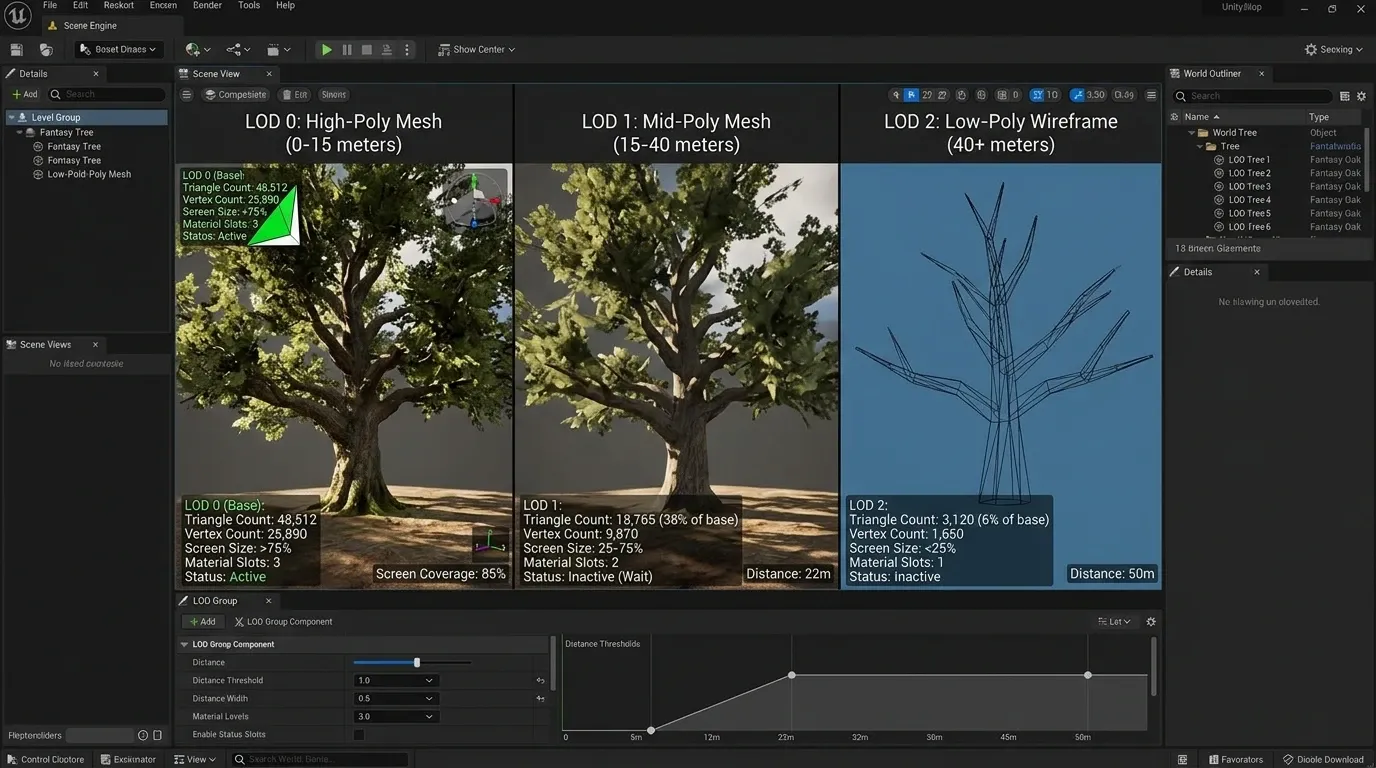Reset Dictance Threshold to default value

pyautogui.click(x=540, y=681)
